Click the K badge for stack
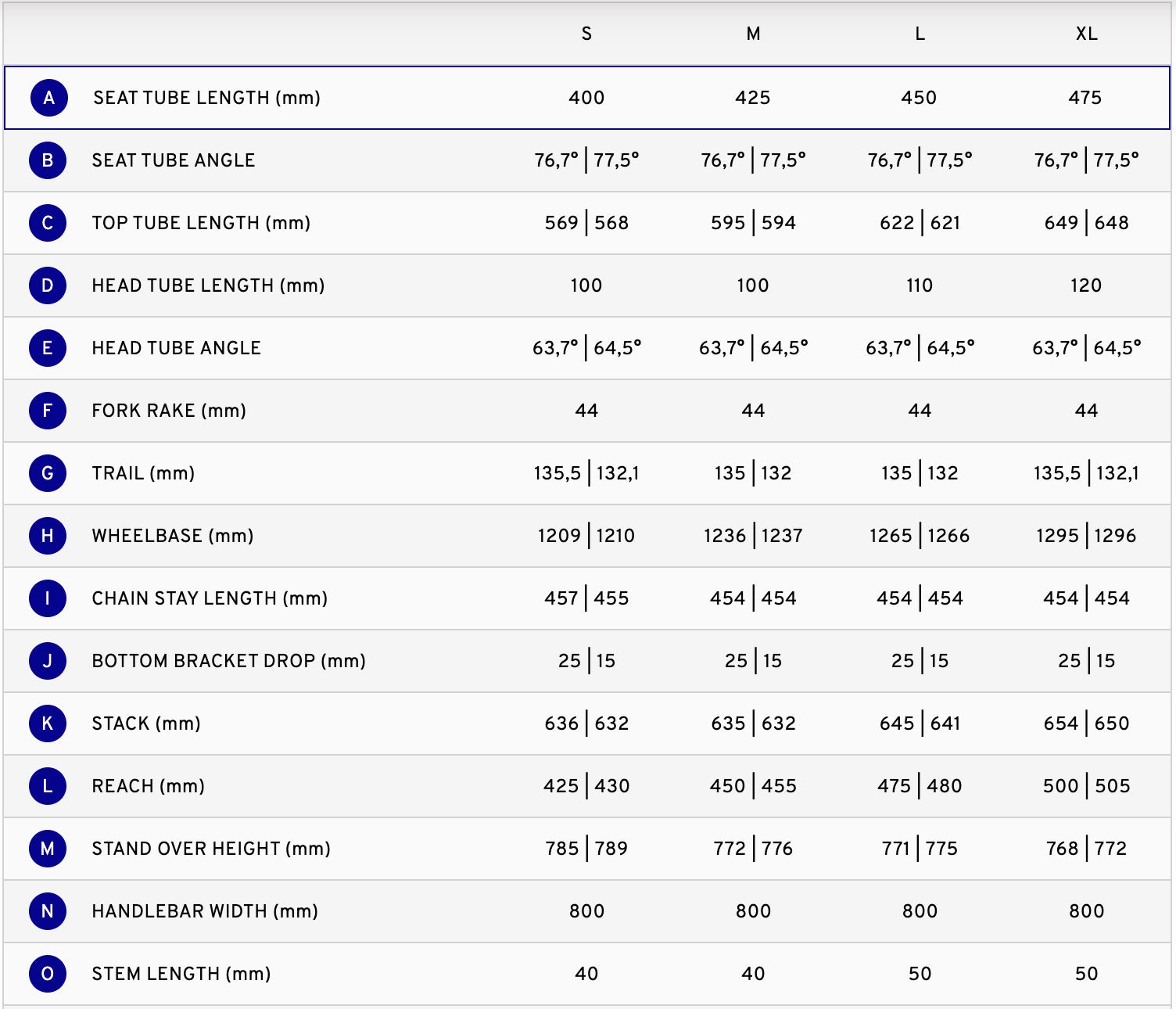1176x1009 pixels. pyautogui.click(x=48, y=724)
